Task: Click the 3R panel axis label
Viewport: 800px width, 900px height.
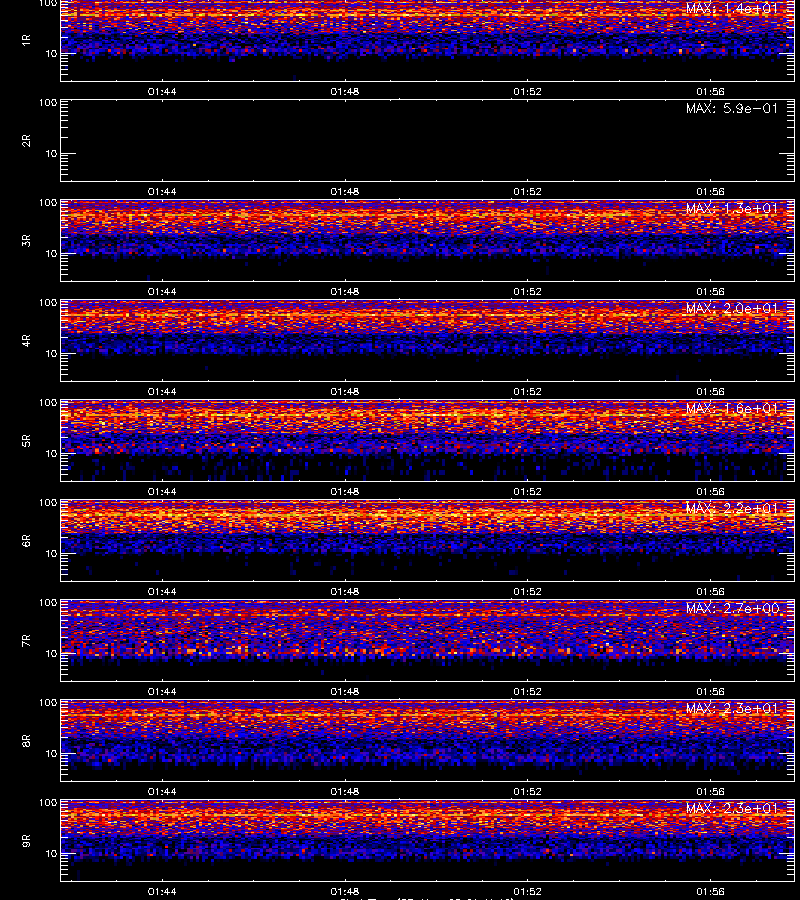Action: pos(26,240)
